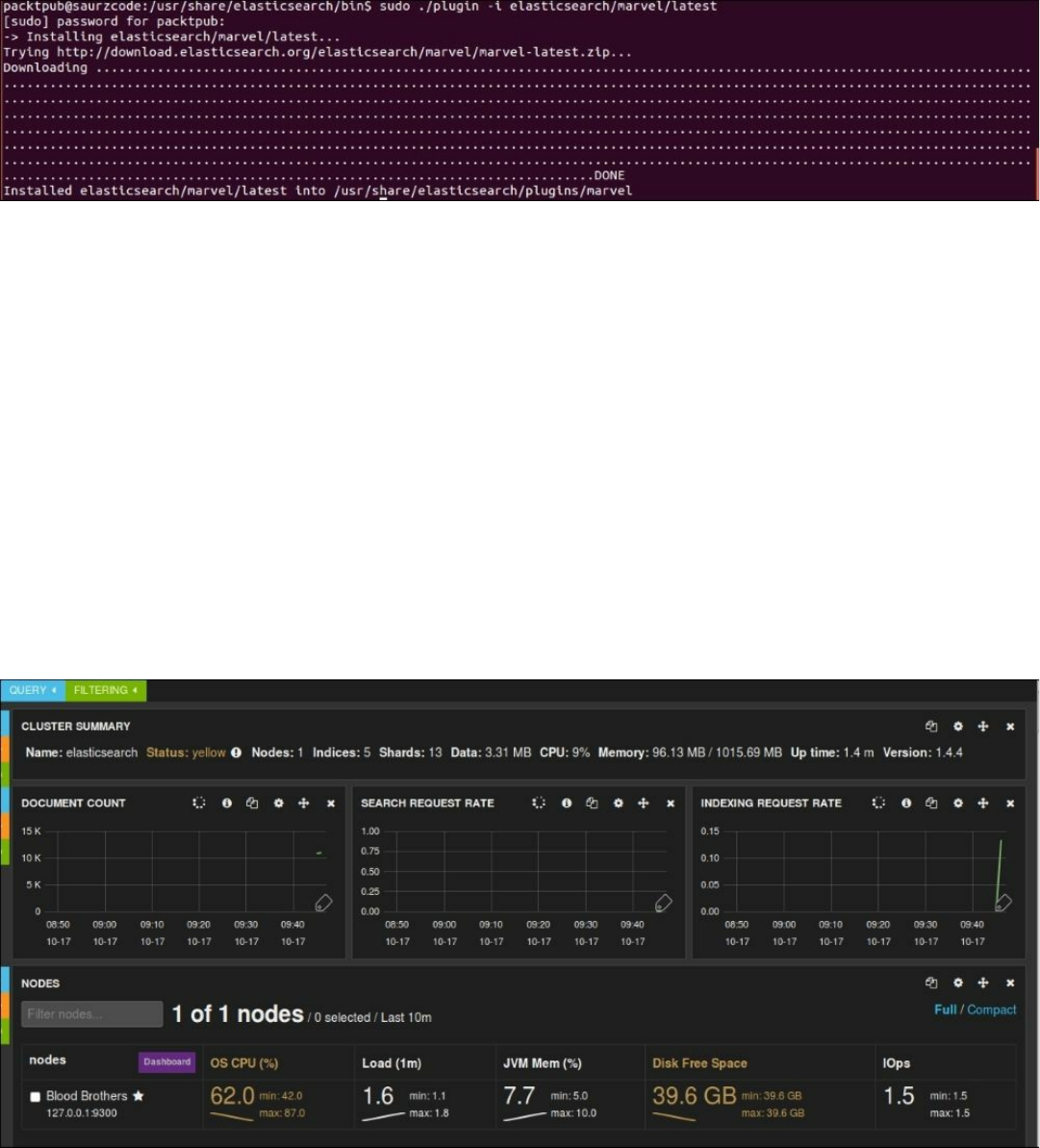Open Nodes panel settings gear

pos(958,983)
